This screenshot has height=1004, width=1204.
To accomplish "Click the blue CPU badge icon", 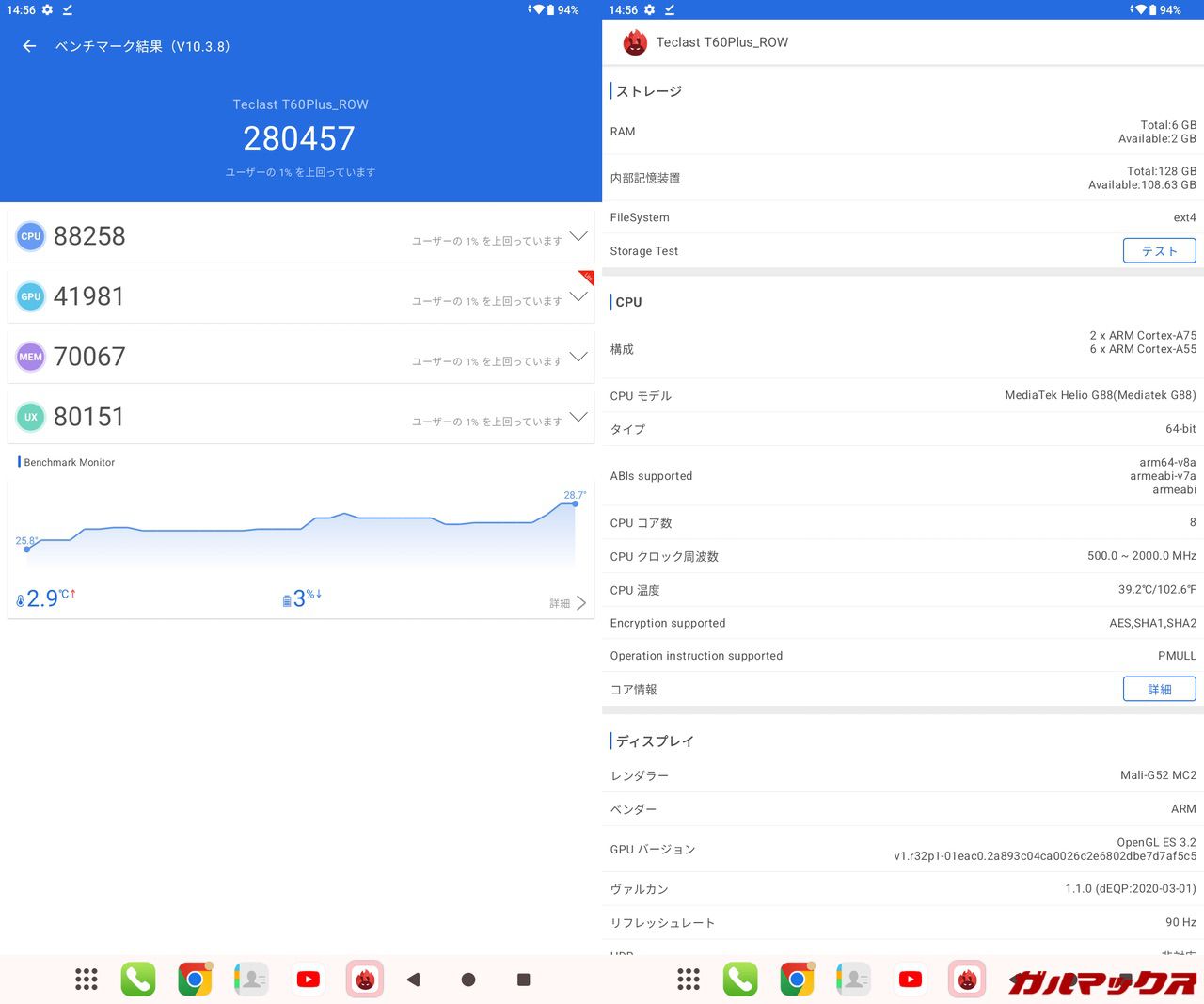I will 31,236.
